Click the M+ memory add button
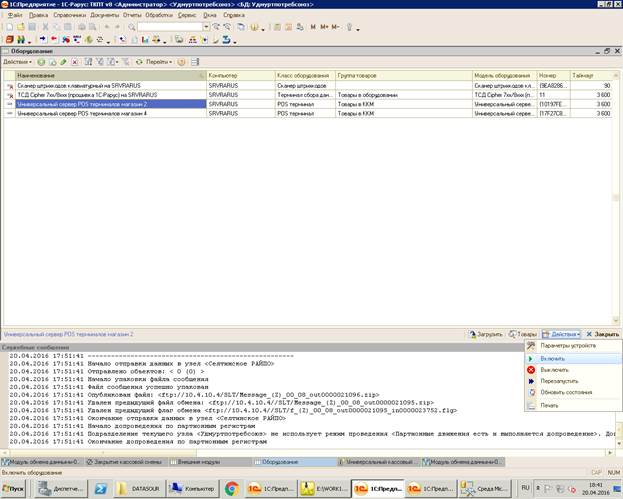The width and height of the screenshot is (623, 499). coord(324,27)
